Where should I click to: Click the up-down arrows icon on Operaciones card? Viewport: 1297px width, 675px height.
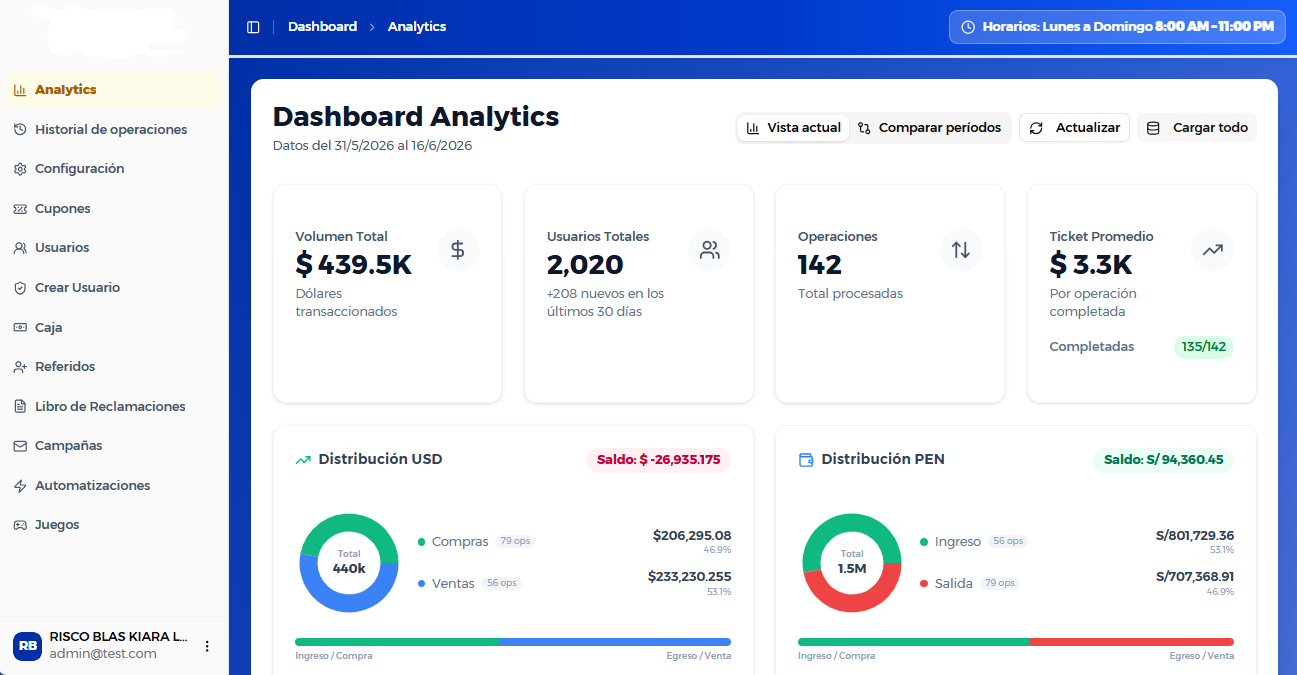coord(961,250)
